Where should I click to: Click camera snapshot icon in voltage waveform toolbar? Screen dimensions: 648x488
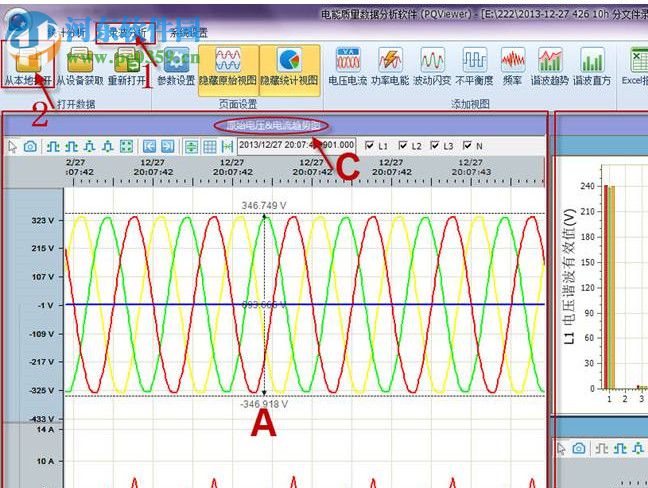(30, 146)
